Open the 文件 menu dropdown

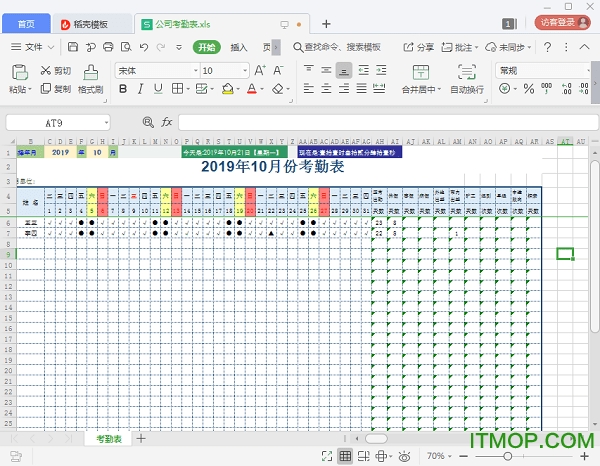33,47
